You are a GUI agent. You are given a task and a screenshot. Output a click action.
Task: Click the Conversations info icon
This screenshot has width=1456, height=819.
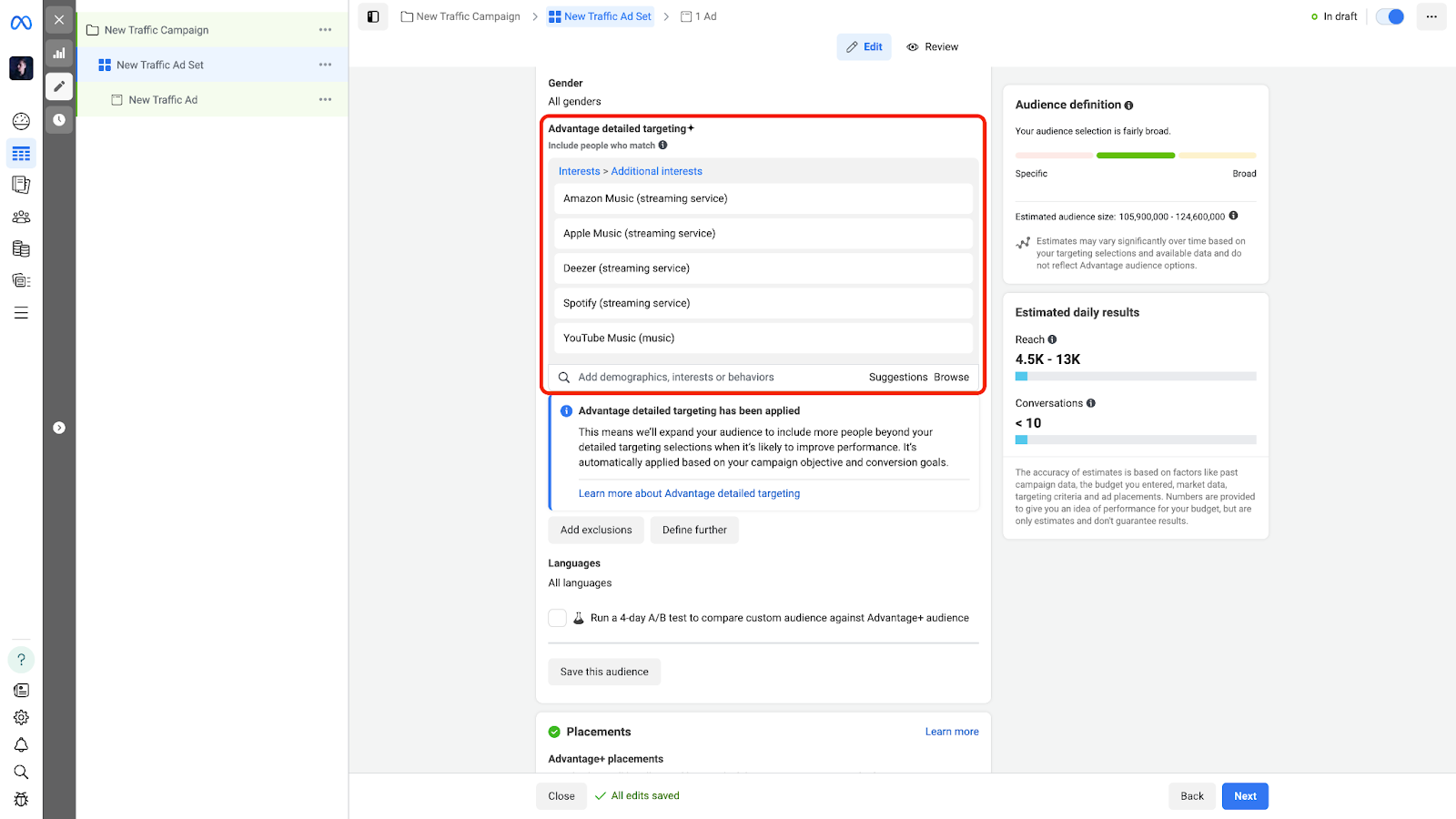1091,404
